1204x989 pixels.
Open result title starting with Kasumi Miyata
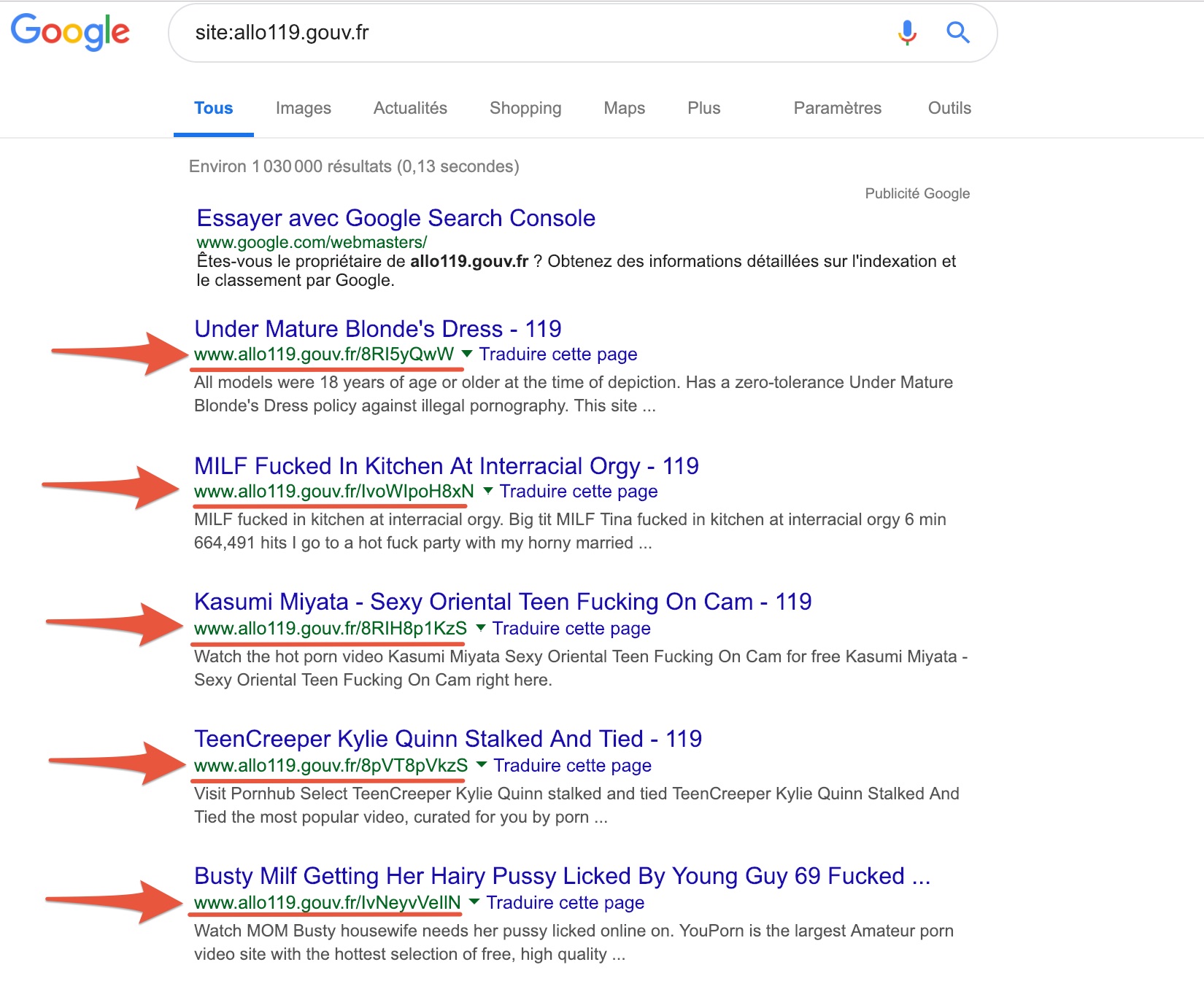(503, 602)
